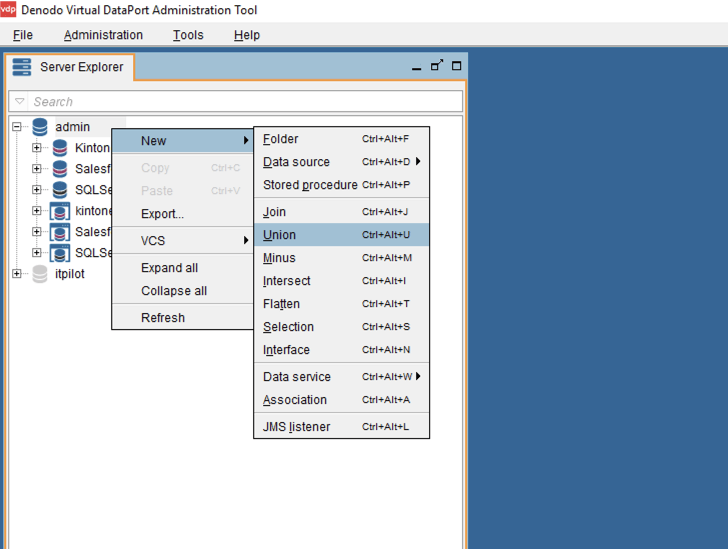Select the admin tree item label
This screenshot has height=549, width=728.
[x=72, y=127]
